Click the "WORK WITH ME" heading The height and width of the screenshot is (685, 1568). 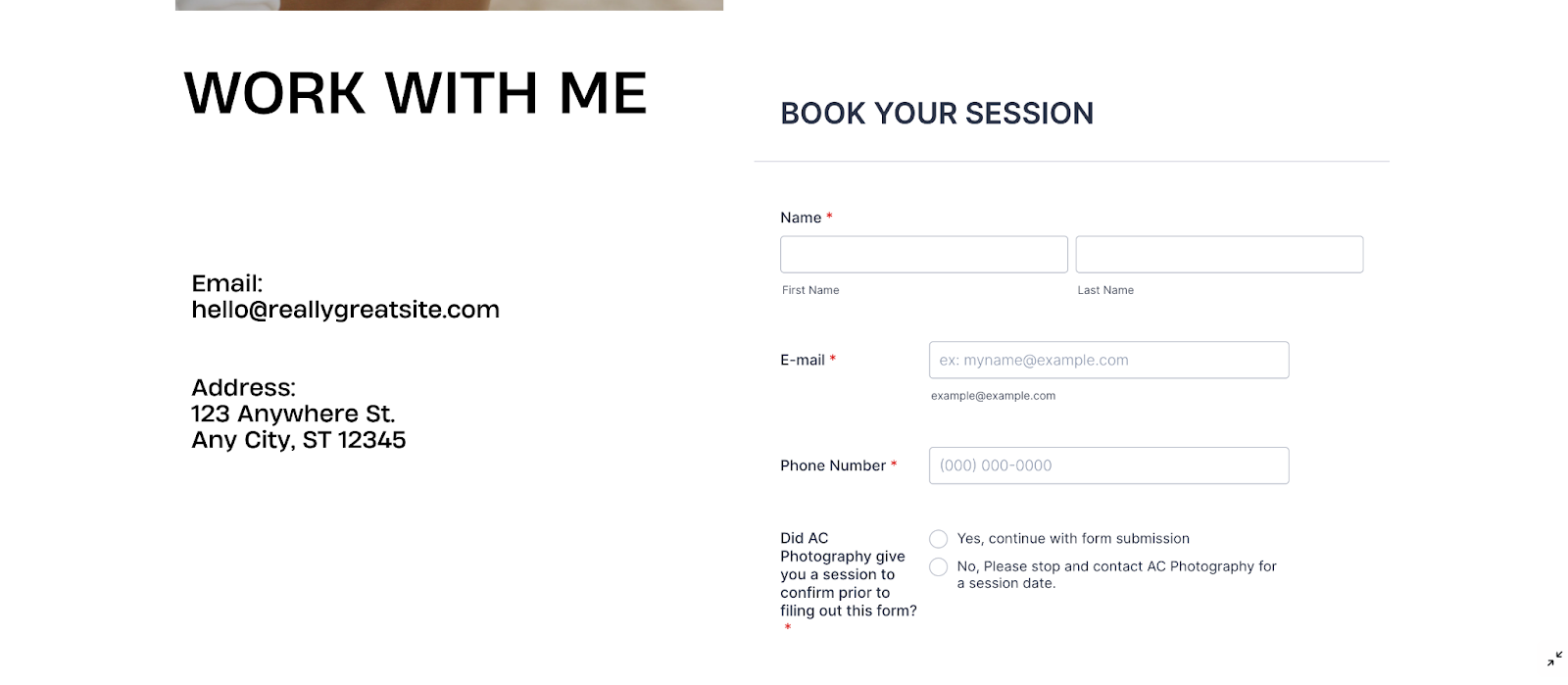click(x=416, y=93)
